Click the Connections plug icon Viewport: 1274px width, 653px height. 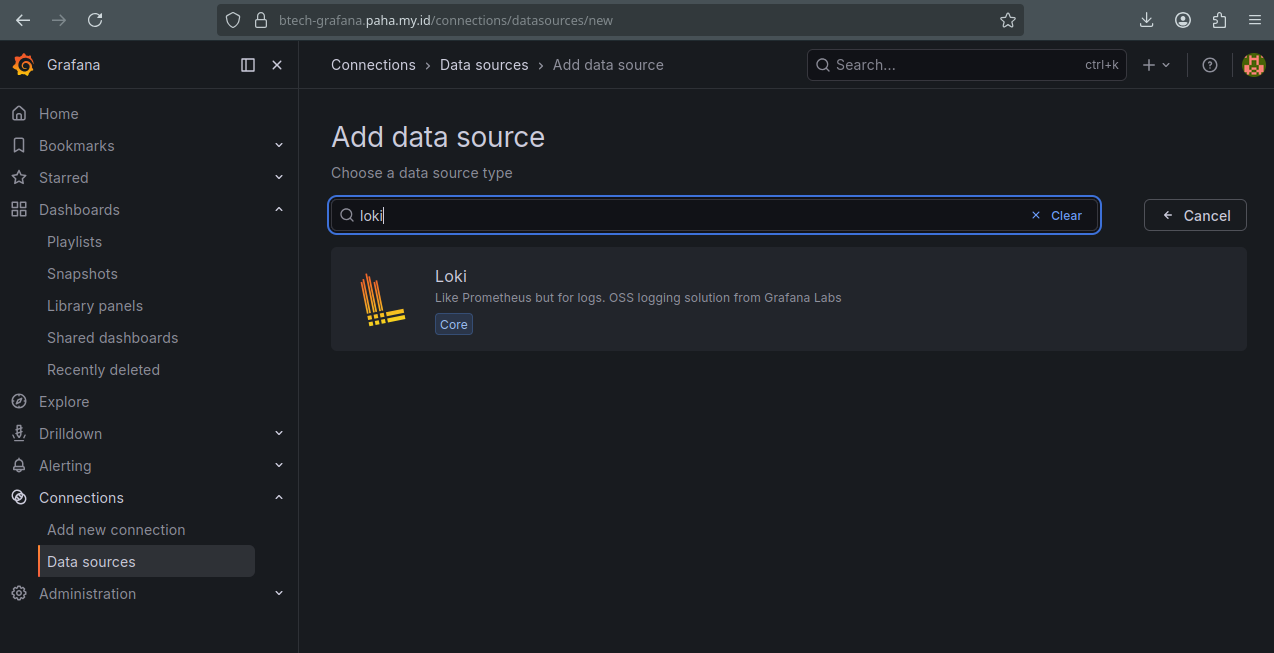coord(19,498)
